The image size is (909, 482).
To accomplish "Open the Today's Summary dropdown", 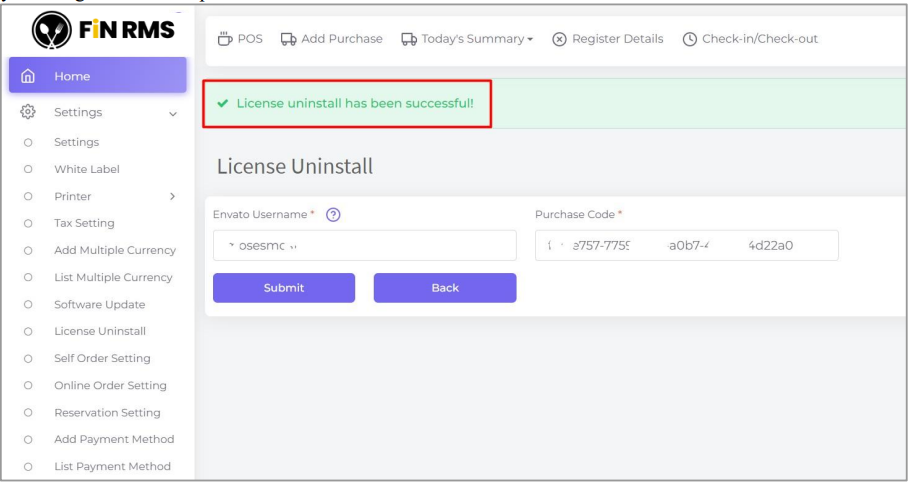I will pyautogui.click(x=468, y=39).
